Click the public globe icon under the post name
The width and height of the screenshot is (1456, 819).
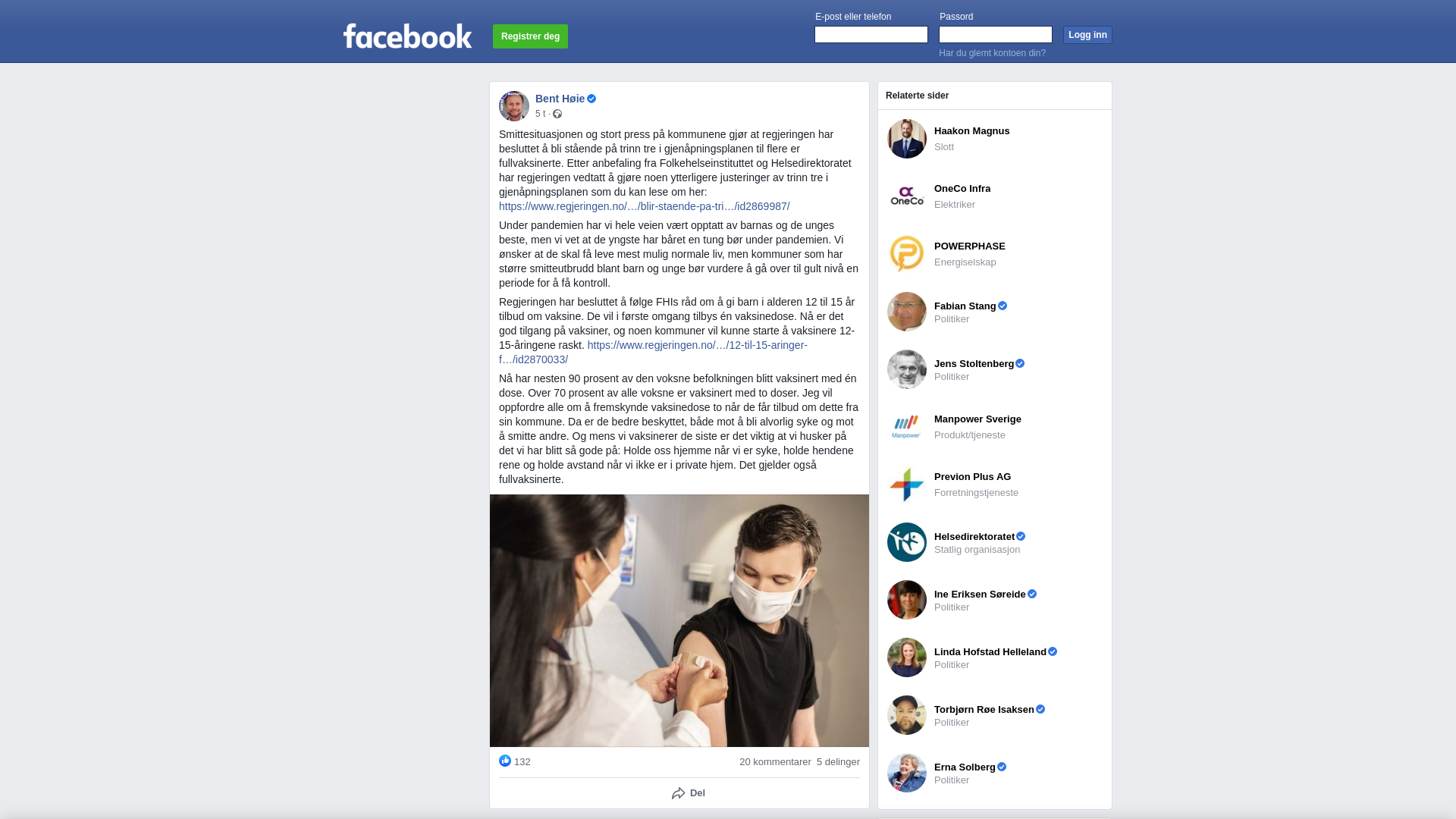557,114
